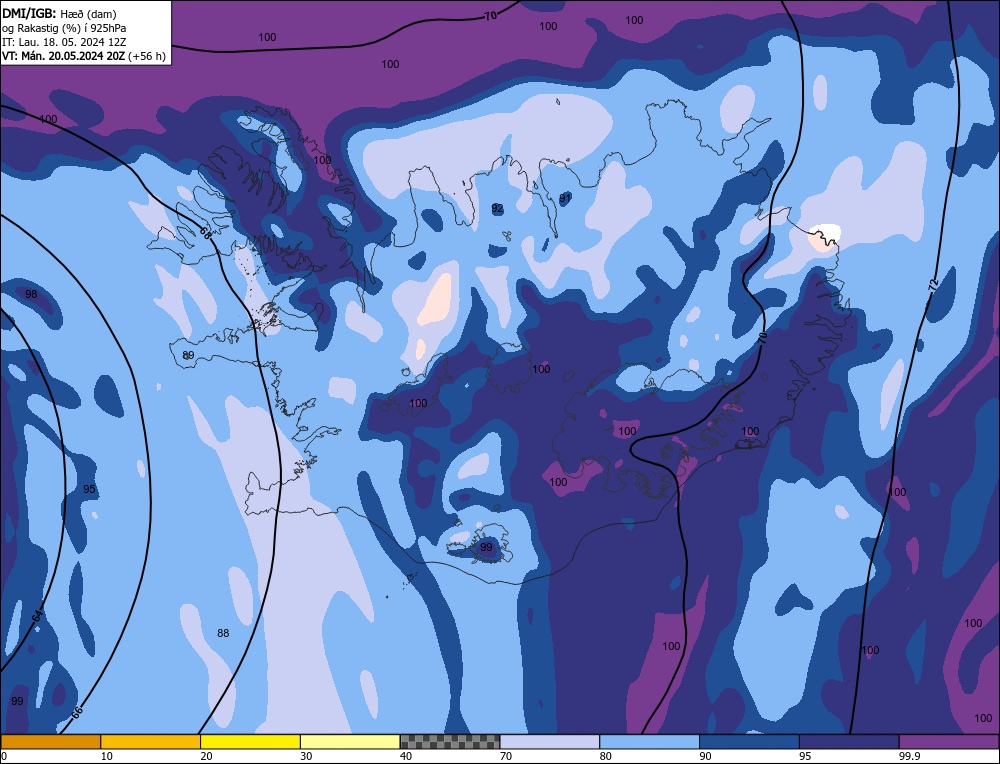Click the dark navy 95–99.9 legend swatch
The width and height of the screenshot is (1000, 764).
pyautogui.click(x=849, y=741)
